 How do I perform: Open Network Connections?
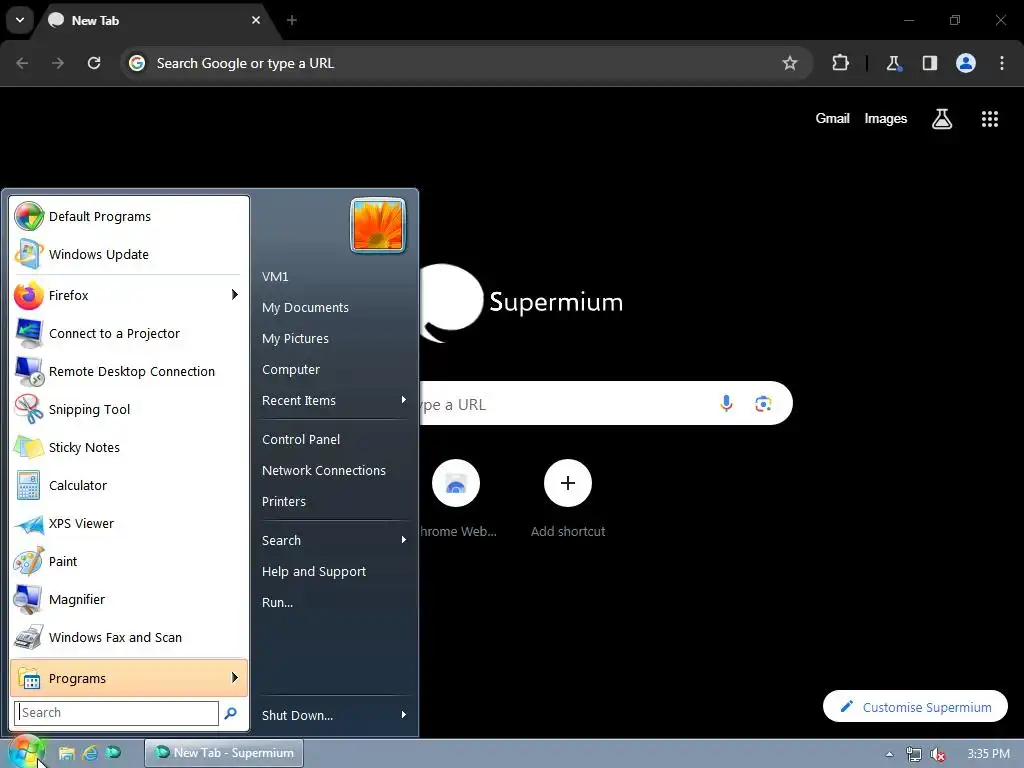point(324,470)
